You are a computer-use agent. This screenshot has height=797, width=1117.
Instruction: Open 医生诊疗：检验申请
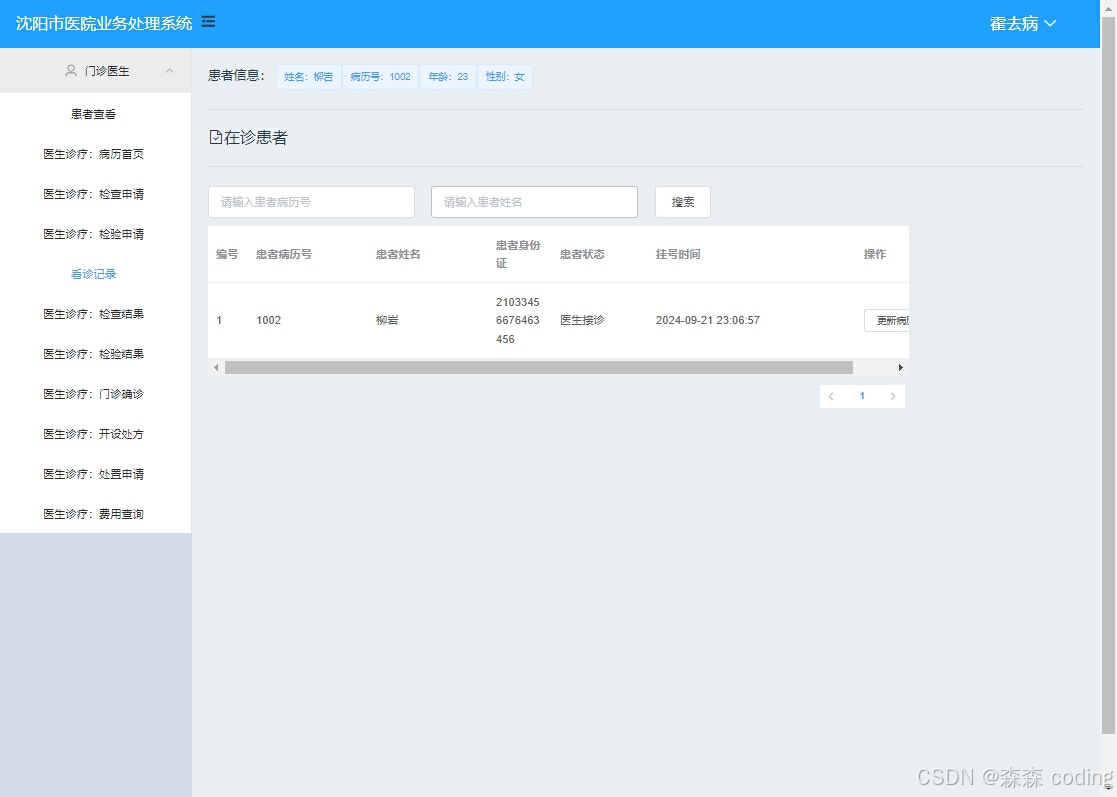(x=93, y=234)
